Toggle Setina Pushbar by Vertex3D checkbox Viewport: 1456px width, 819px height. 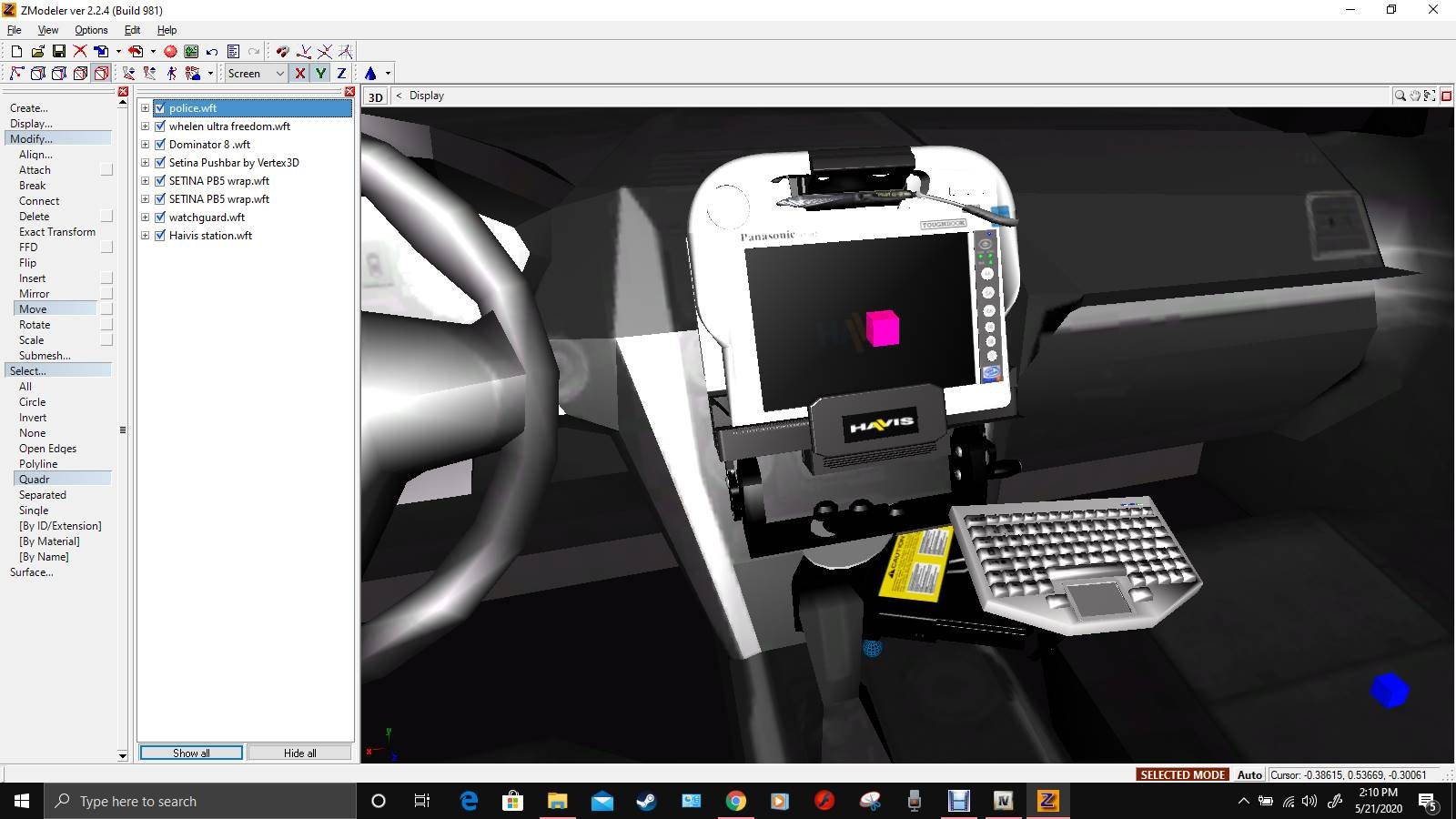click(160, 163)
